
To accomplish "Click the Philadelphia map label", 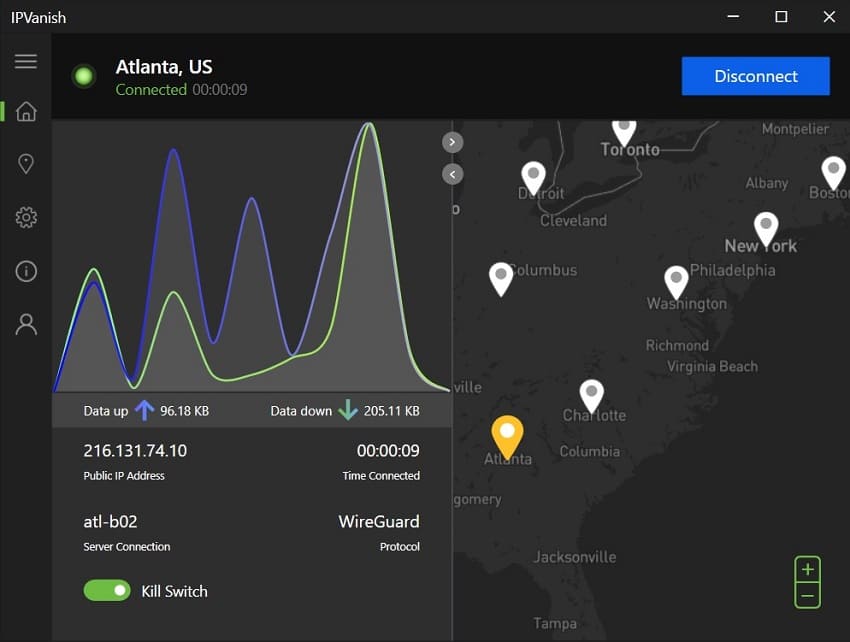I will tap(732, 270).
